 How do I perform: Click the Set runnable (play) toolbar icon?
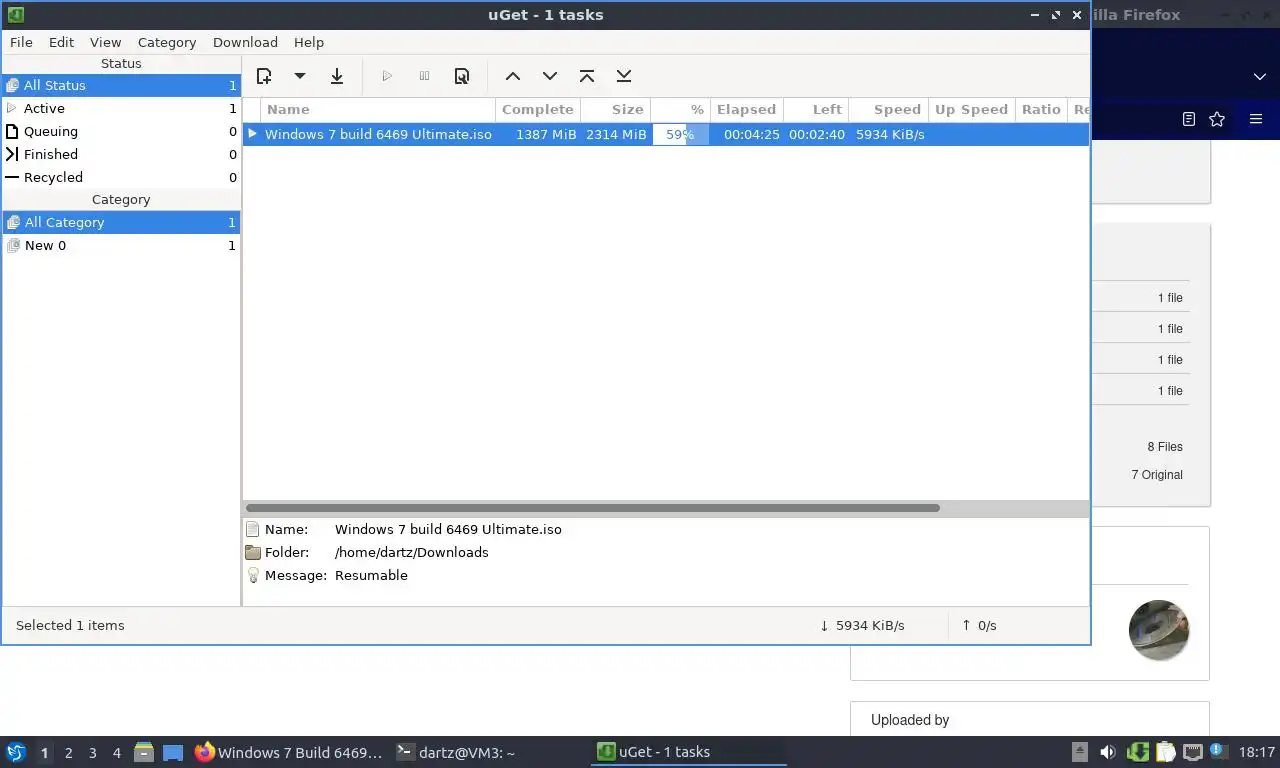coord(387,76)
